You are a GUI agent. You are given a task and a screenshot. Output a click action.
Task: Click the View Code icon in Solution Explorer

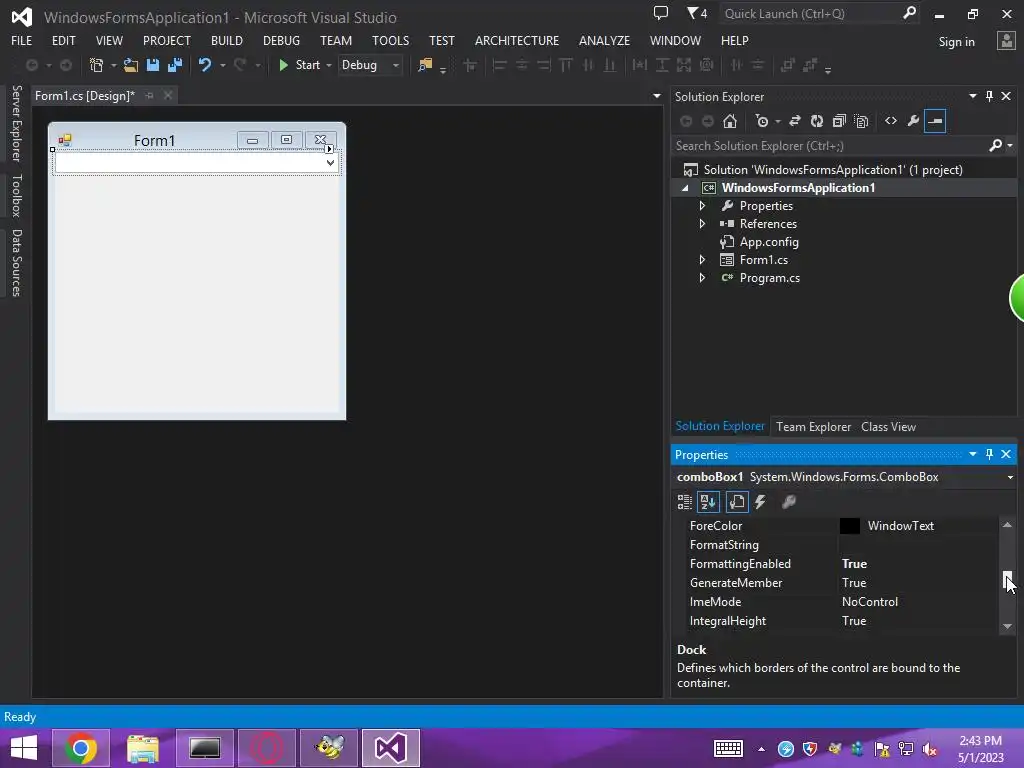point(891,121)
